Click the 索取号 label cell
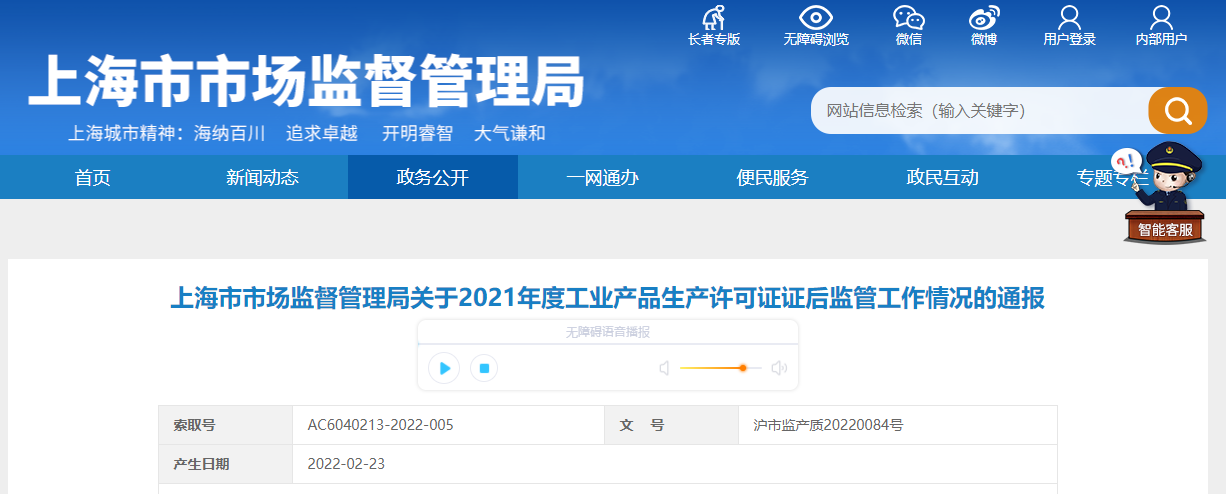The width and height of the screenshot is (1226, 494). pos(225,425)
